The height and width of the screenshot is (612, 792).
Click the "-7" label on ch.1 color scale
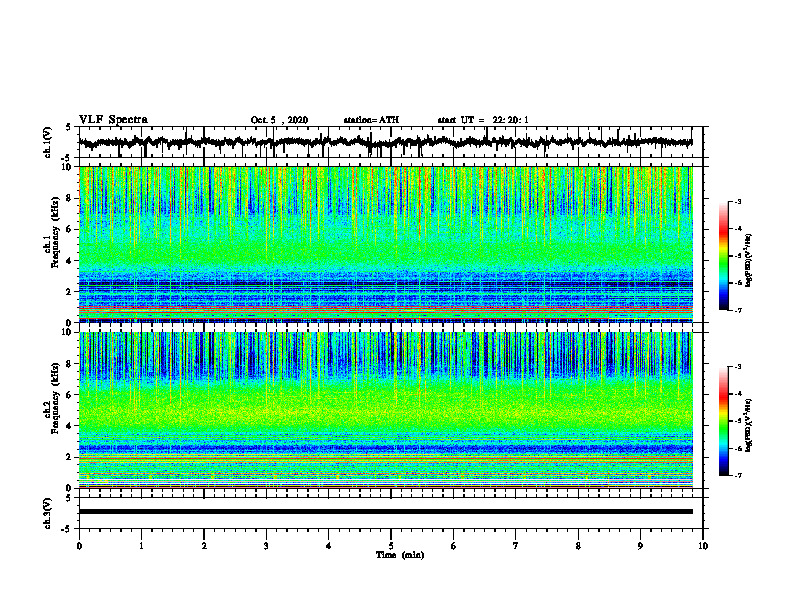coord(737,311)
